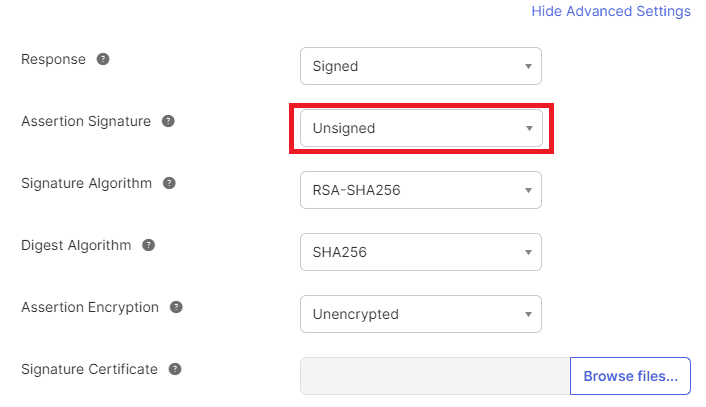Expand the Assertion Signature dropdown set to Unsigned
Viewport: 706px width, 407px height.
[420, 128]
